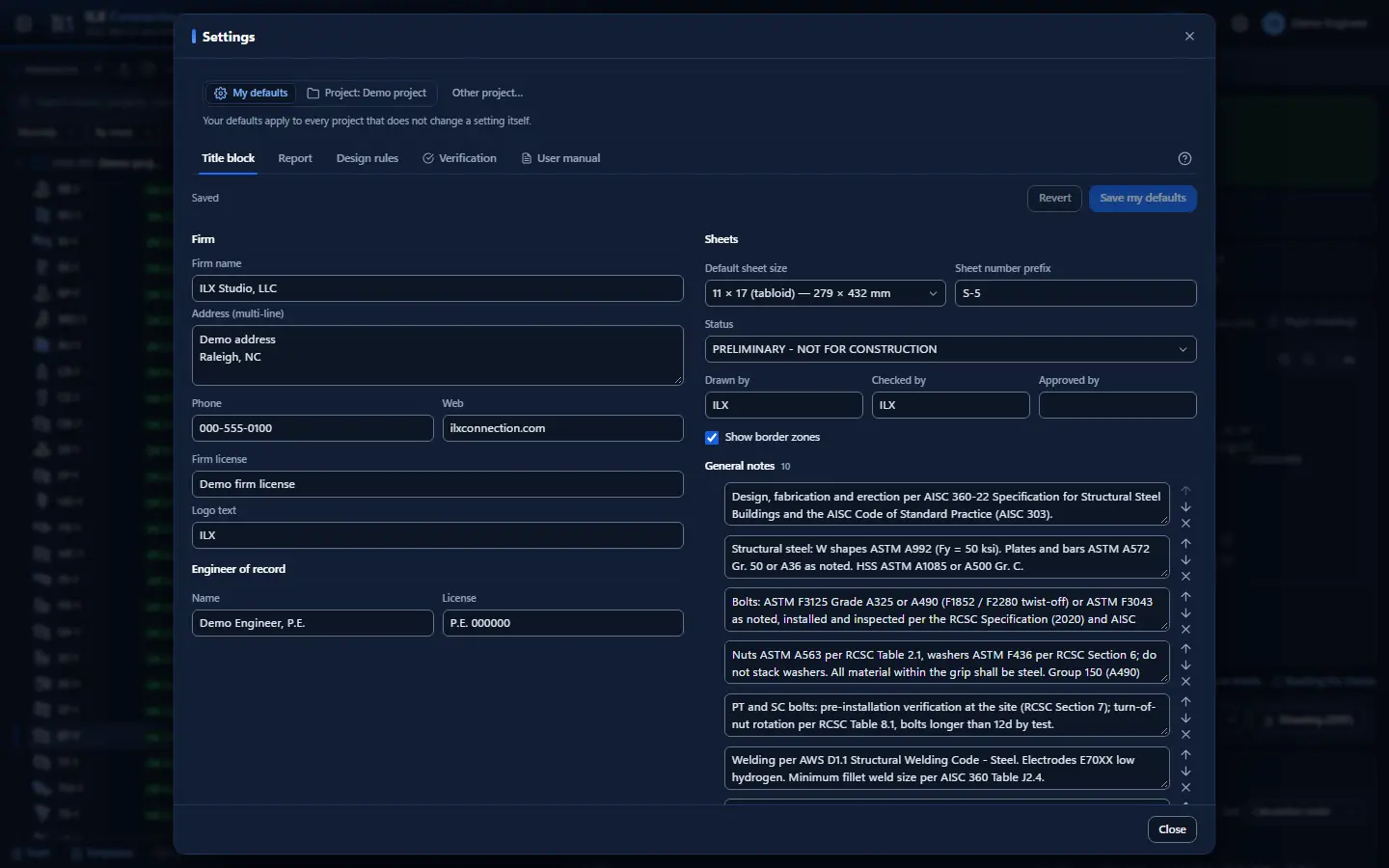Open the Status dropdown
The height and width of the screenshot is (868, 1389).
(x=950, y=349)
